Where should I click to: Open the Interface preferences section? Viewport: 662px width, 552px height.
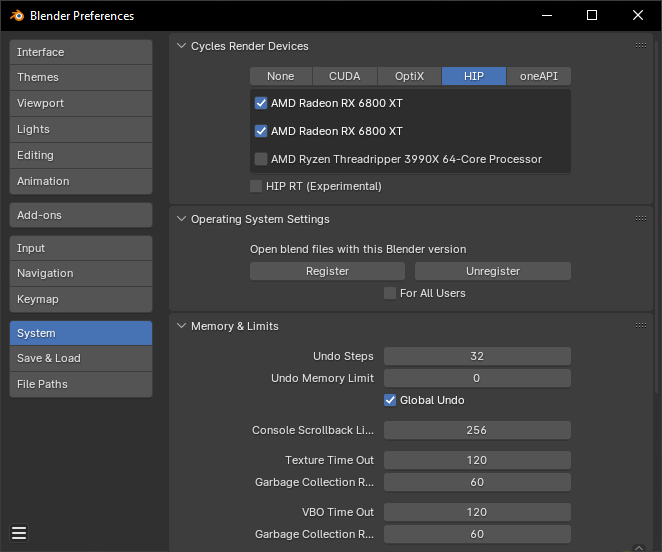tap(81, 52)
